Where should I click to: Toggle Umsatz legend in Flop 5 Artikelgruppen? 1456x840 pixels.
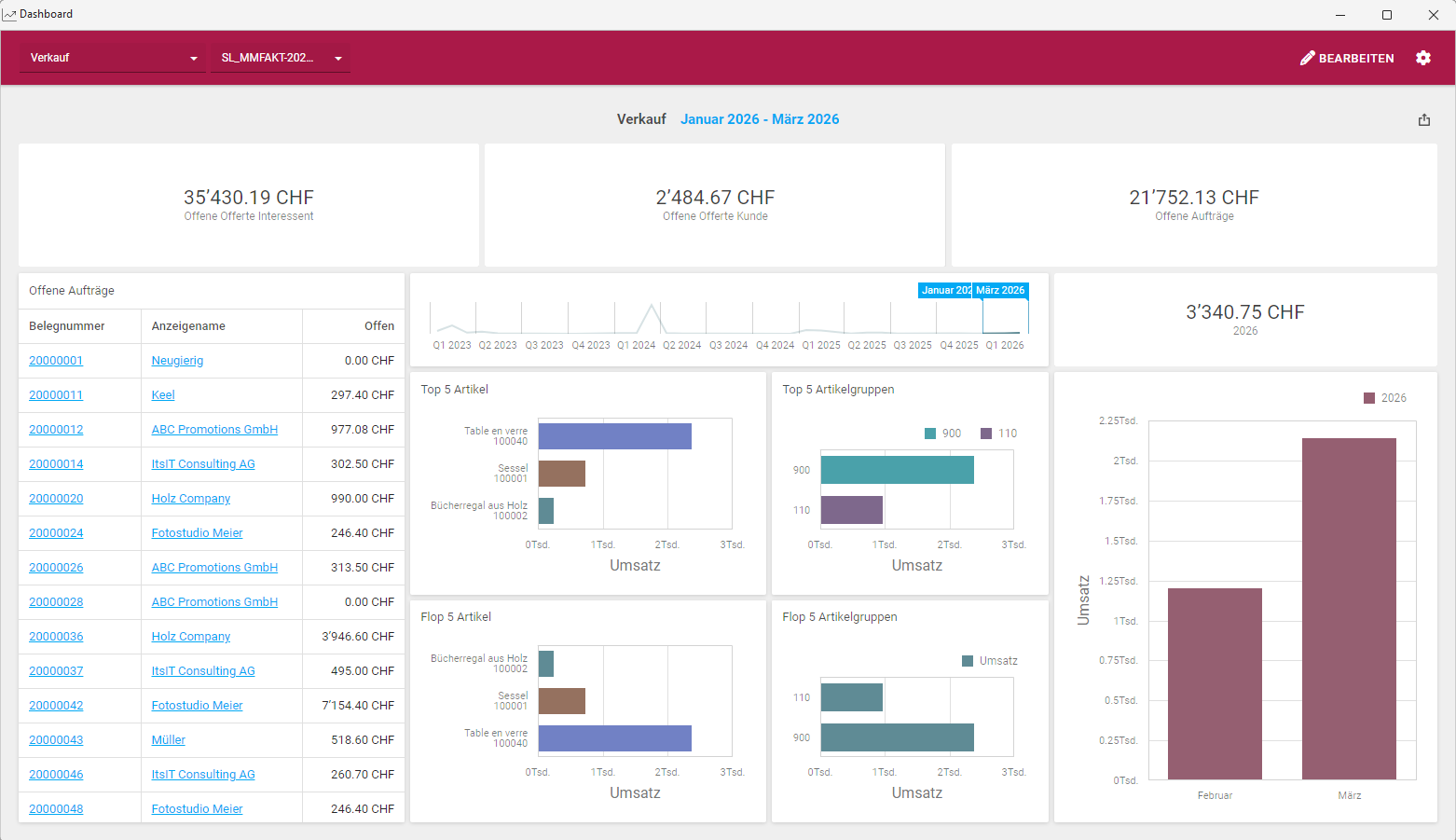[x=989, y=661]
